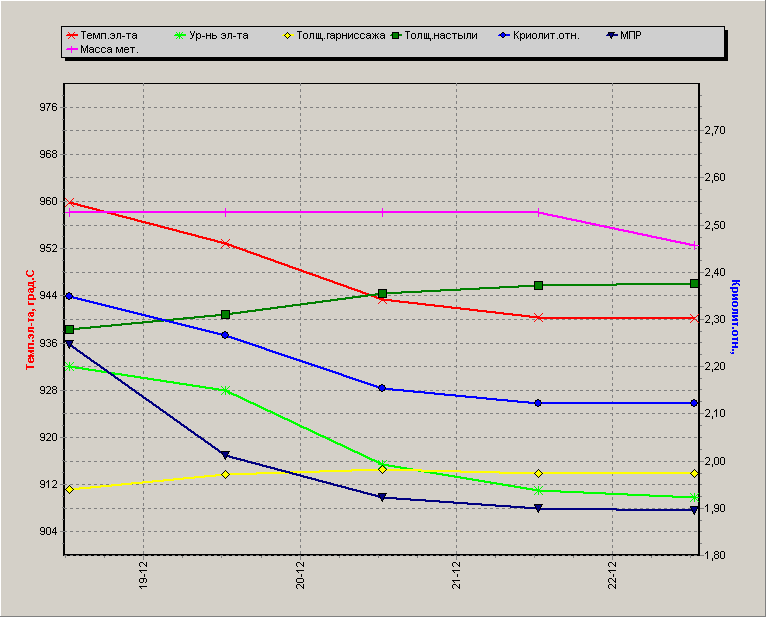
Task: Click the 22-12 date axis label
Action: (613, 575)
